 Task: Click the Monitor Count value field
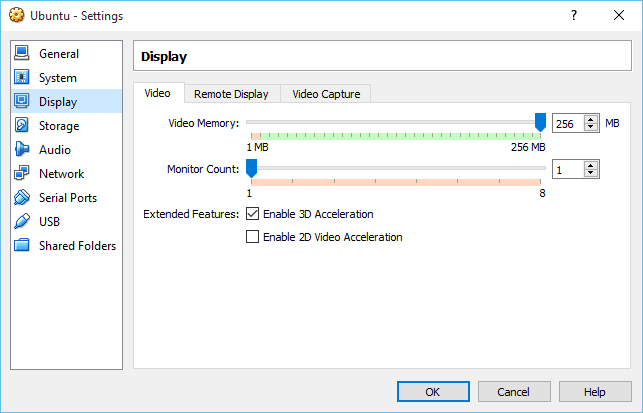tap(568, 169)
